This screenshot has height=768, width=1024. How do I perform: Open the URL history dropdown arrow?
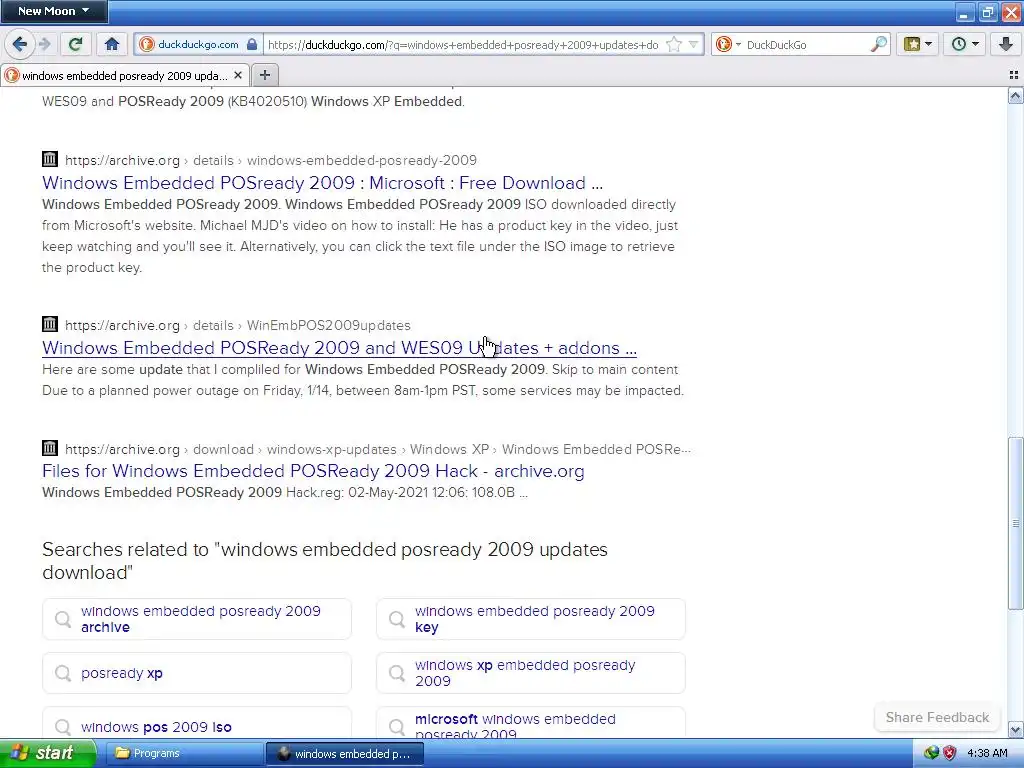[694, 44]
